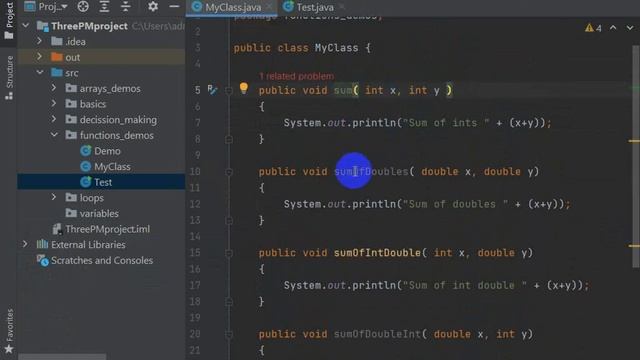Viewport: 640px width, 360px height.
Task: Click the warnings indicator showing 4
Action: point(593,28)
